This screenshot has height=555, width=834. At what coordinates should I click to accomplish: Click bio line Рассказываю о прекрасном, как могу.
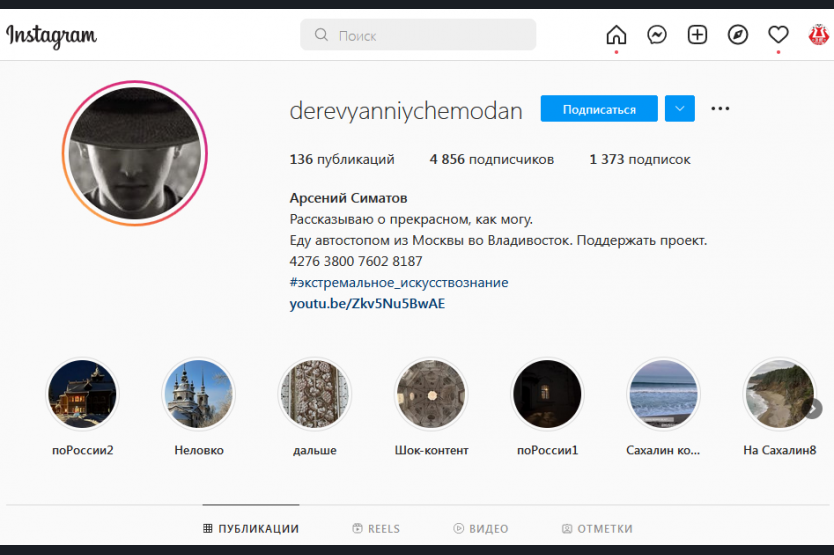pyautogui.click(x=411, y=219)
